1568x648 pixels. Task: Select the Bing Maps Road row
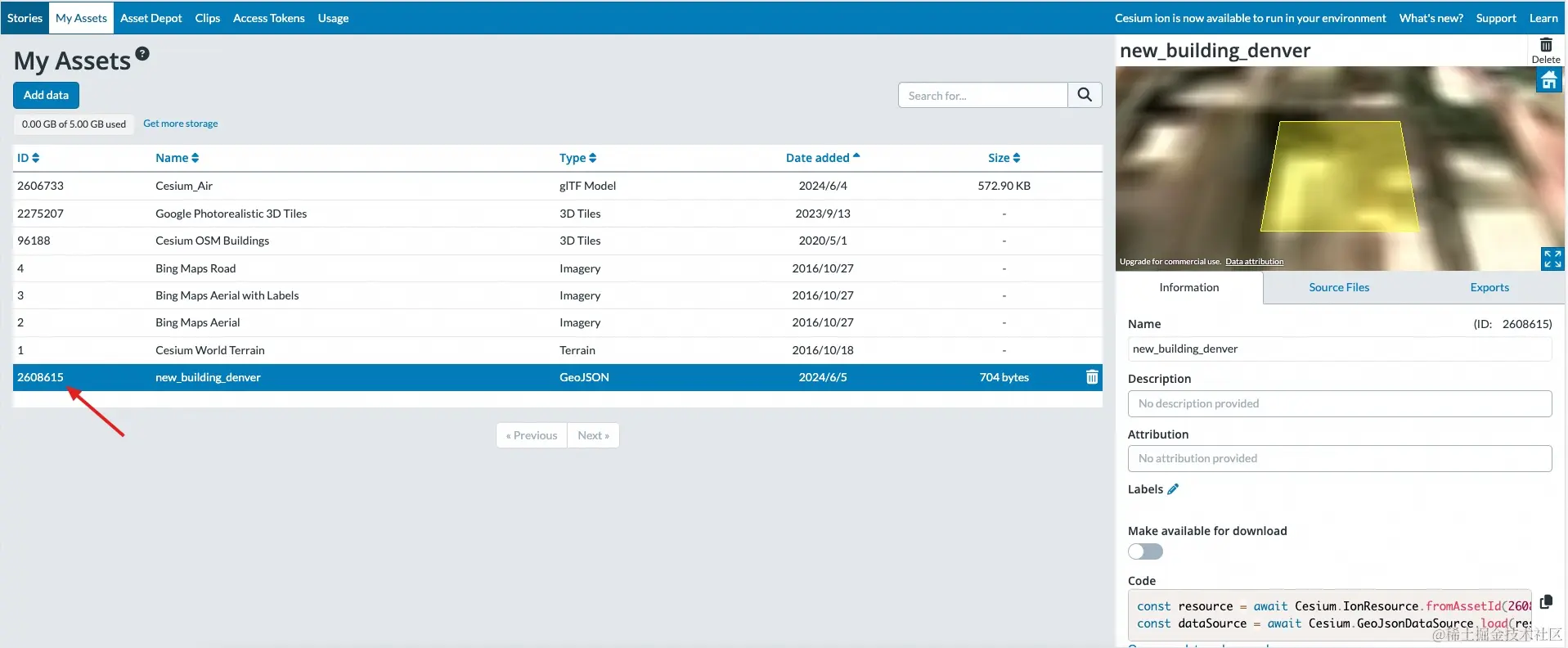click(x=558, y=268)
